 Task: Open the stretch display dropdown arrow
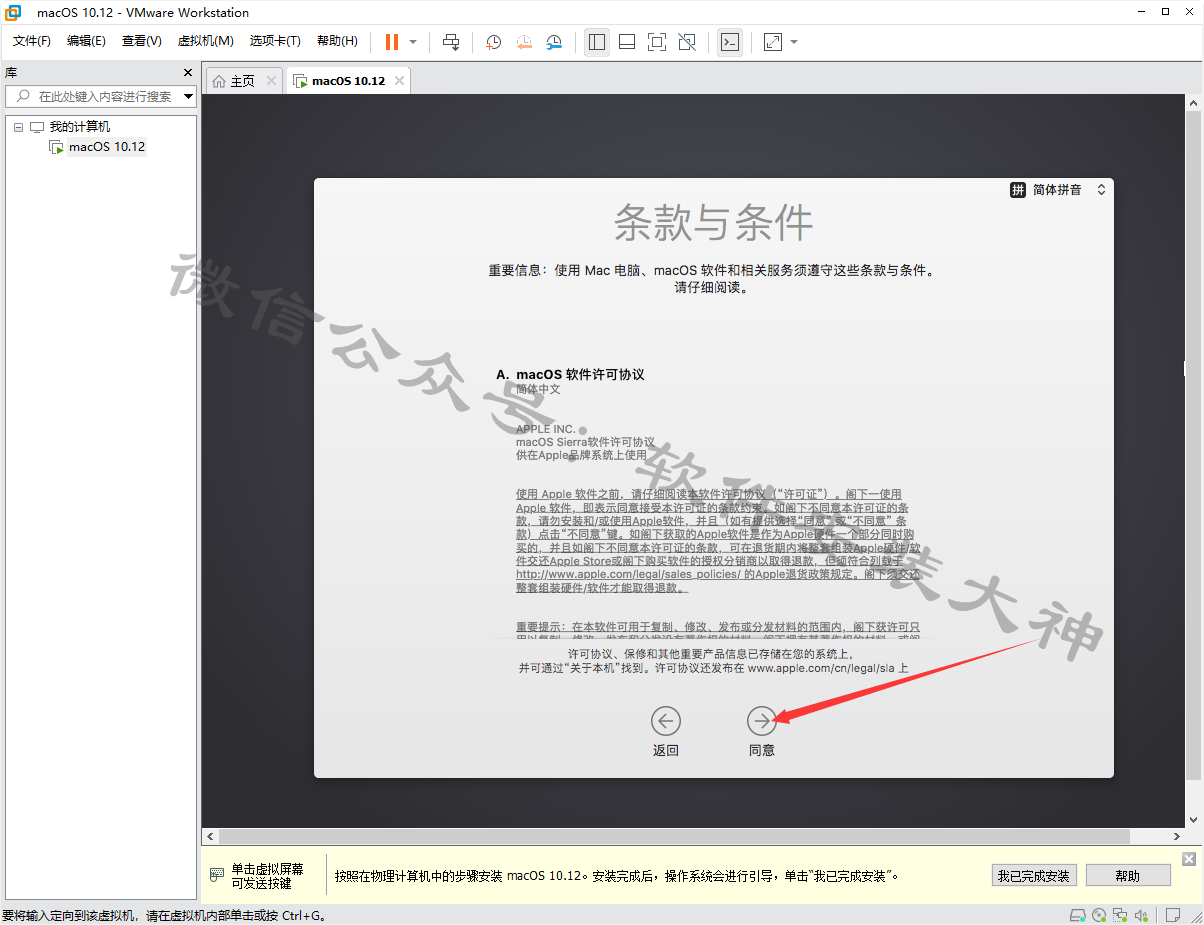point(794,42)
